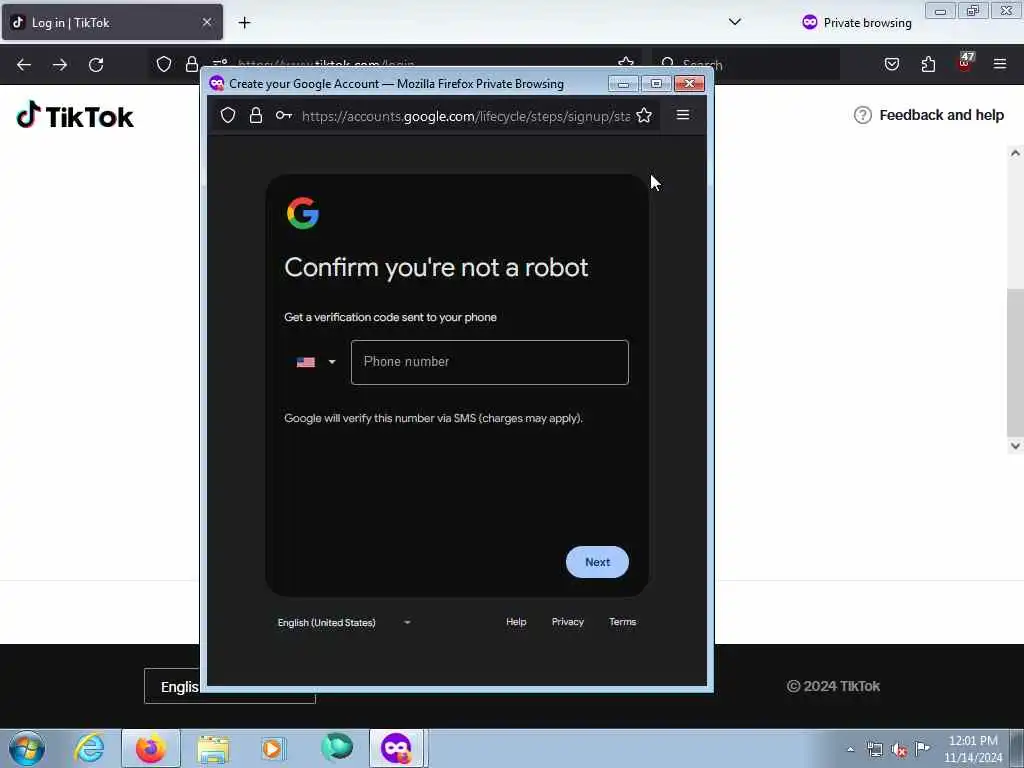Open the media player taskbar icon
The width and height of the screenshot is (1024, 768).
click(273, 748)
